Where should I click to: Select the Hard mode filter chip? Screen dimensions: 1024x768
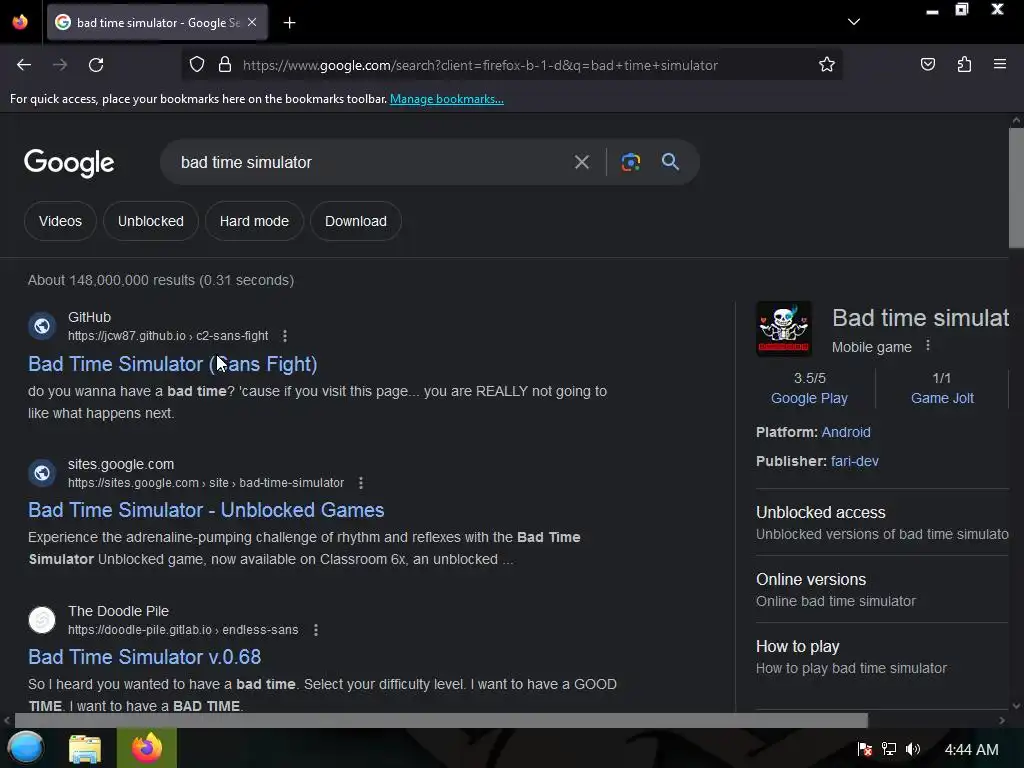pos(254,221)
